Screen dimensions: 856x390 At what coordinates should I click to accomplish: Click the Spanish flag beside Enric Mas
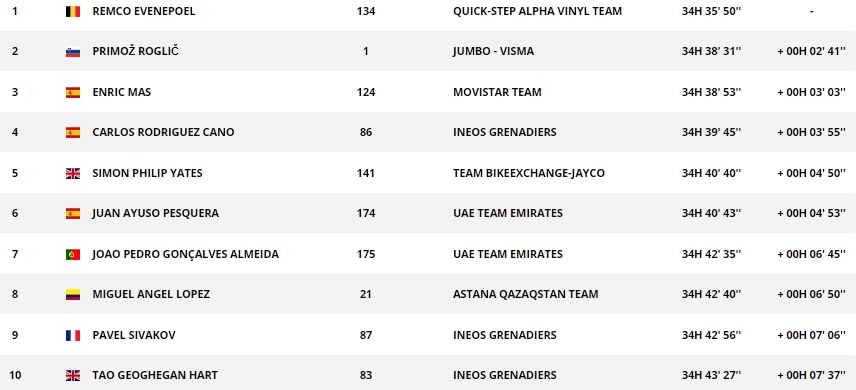(73, 92)
